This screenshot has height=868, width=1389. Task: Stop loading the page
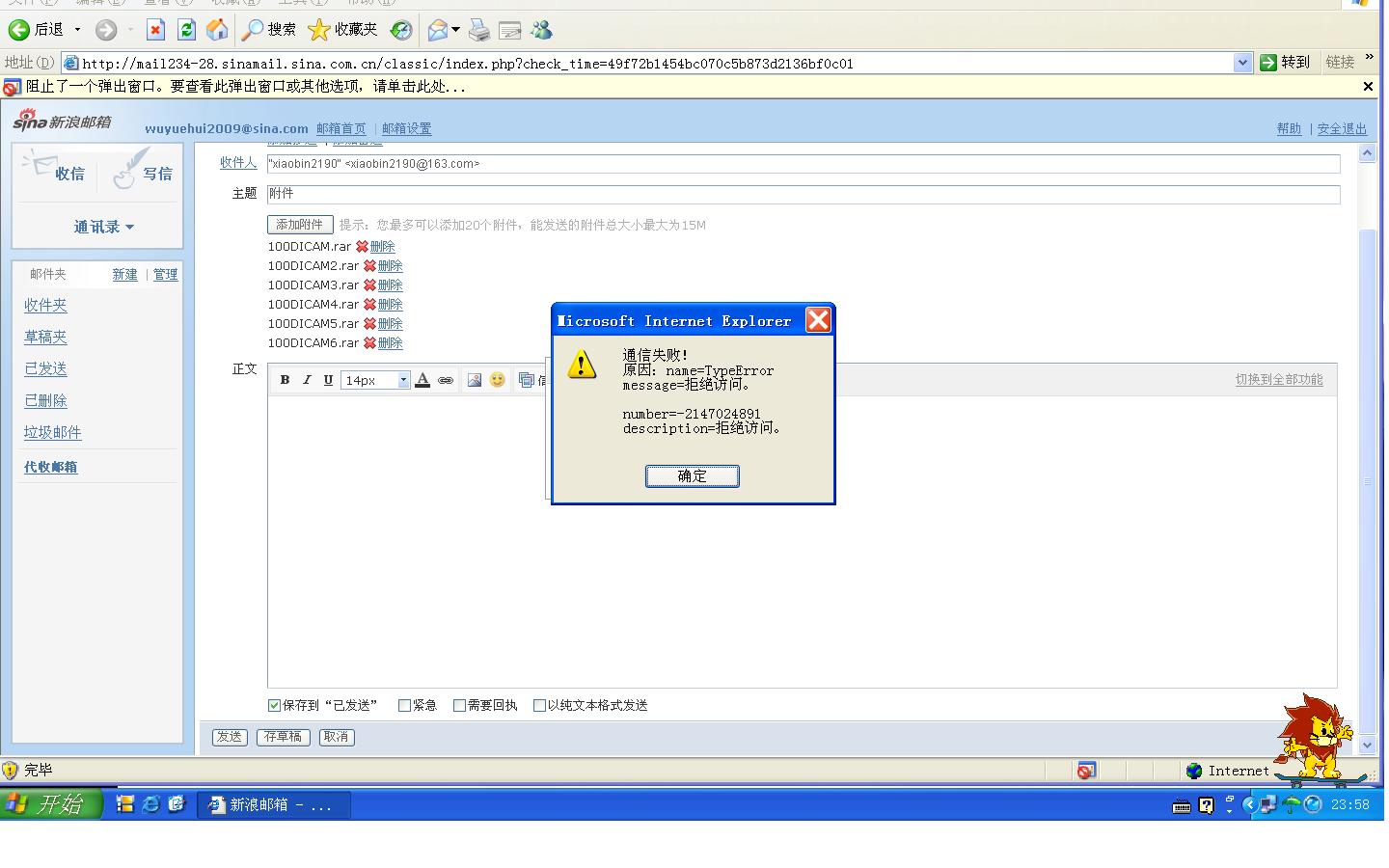(155, 30)
